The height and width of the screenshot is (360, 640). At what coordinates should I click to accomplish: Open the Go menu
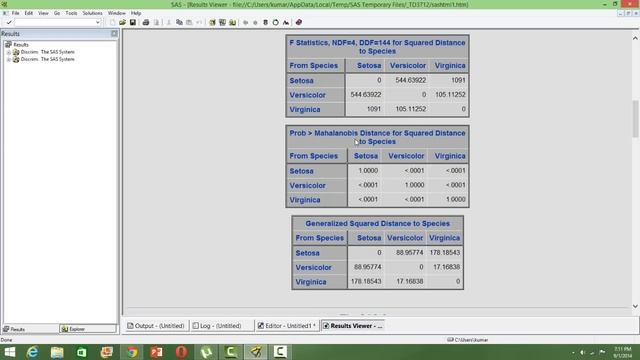(x=57, y=13)
